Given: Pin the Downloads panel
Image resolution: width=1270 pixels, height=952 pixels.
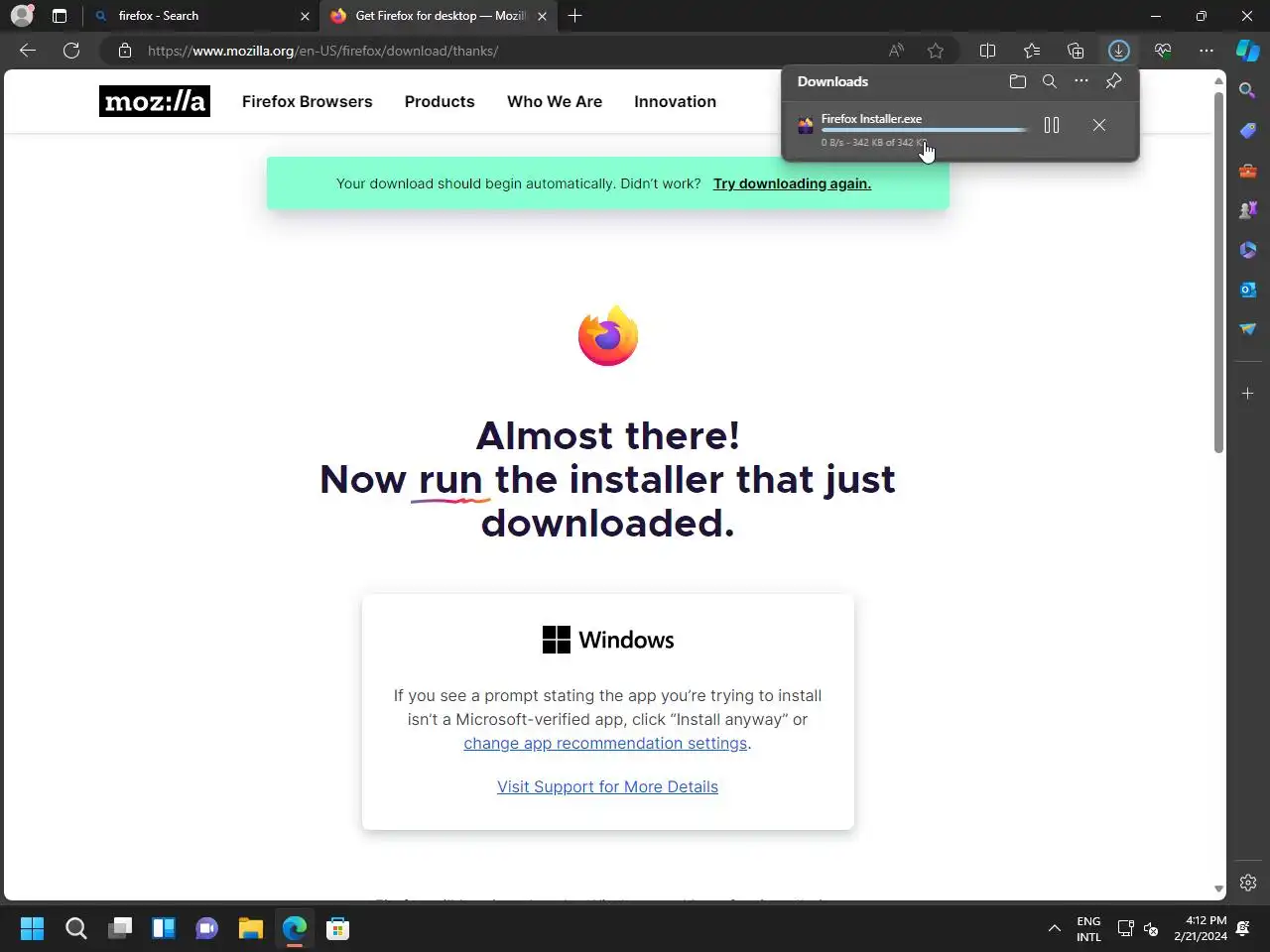Looking at the screenshot, I should pos(1114,81).
